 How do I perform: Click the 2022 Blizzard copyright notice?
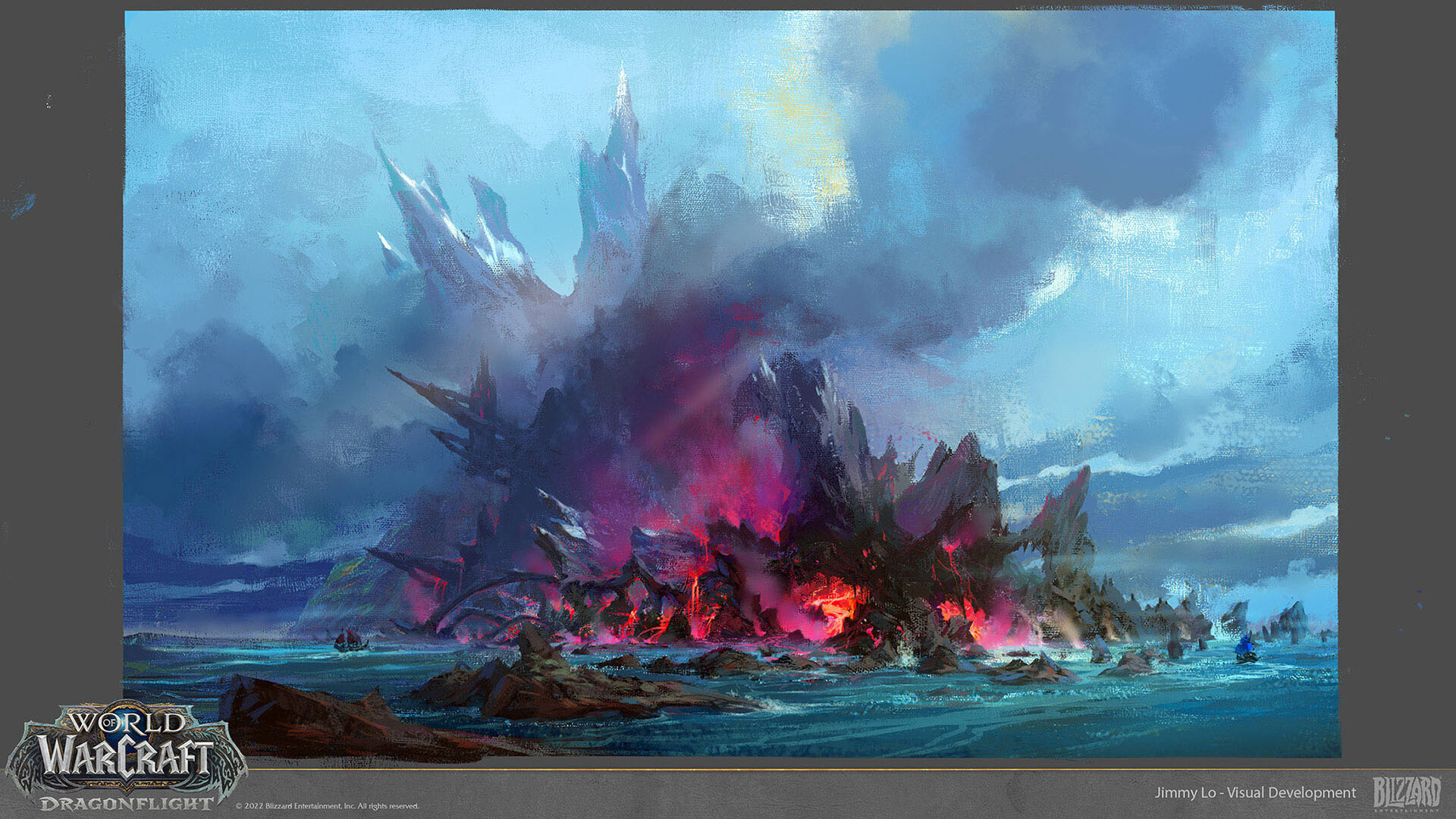[x=327, y=806]
